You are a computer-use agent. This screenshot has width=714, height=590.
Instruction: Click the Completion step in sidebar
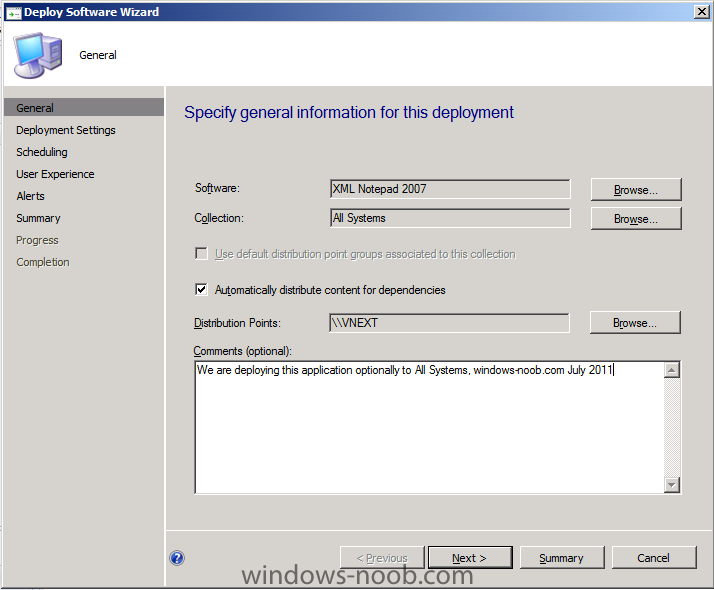tap(43, 262)
